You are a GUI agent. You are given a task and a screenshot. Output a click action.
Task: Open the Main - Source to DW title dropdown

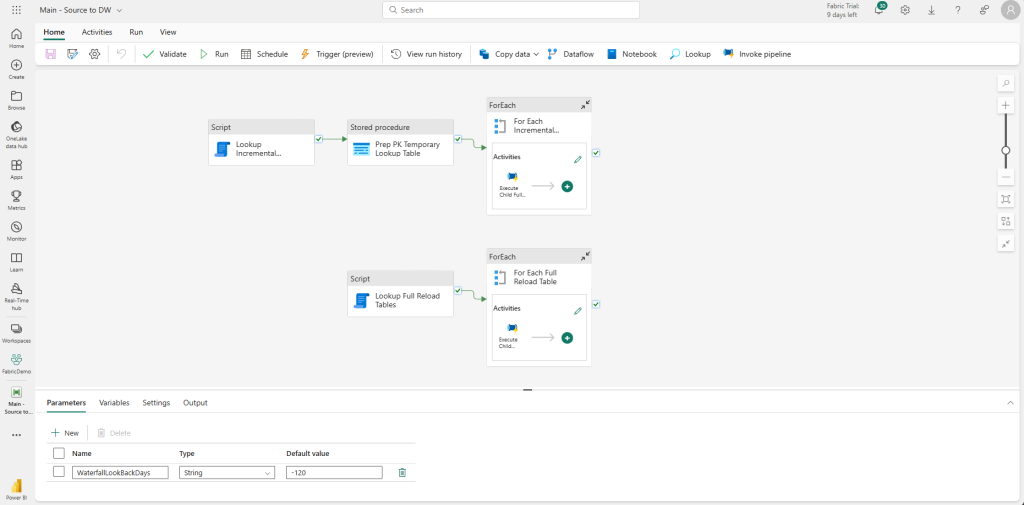click(119, 10)
